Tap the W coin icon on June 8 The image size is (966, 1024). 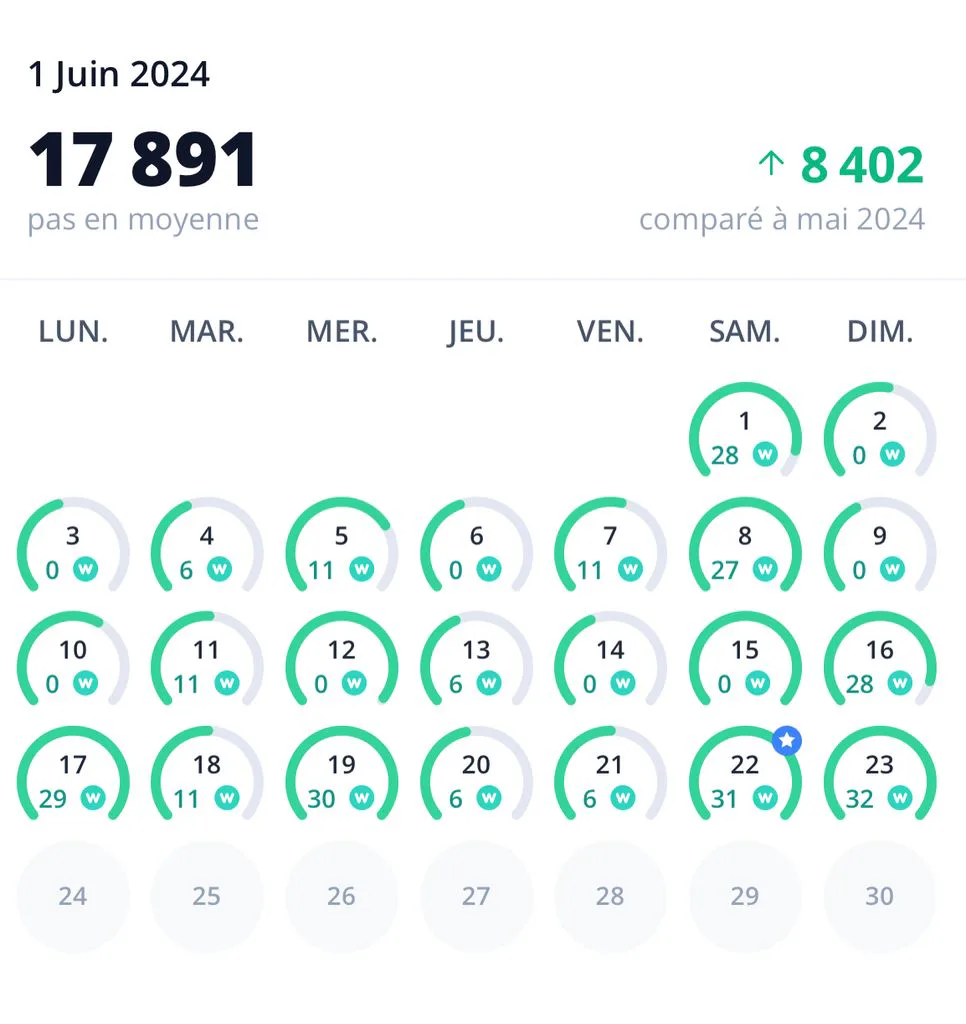coord(765,569)
